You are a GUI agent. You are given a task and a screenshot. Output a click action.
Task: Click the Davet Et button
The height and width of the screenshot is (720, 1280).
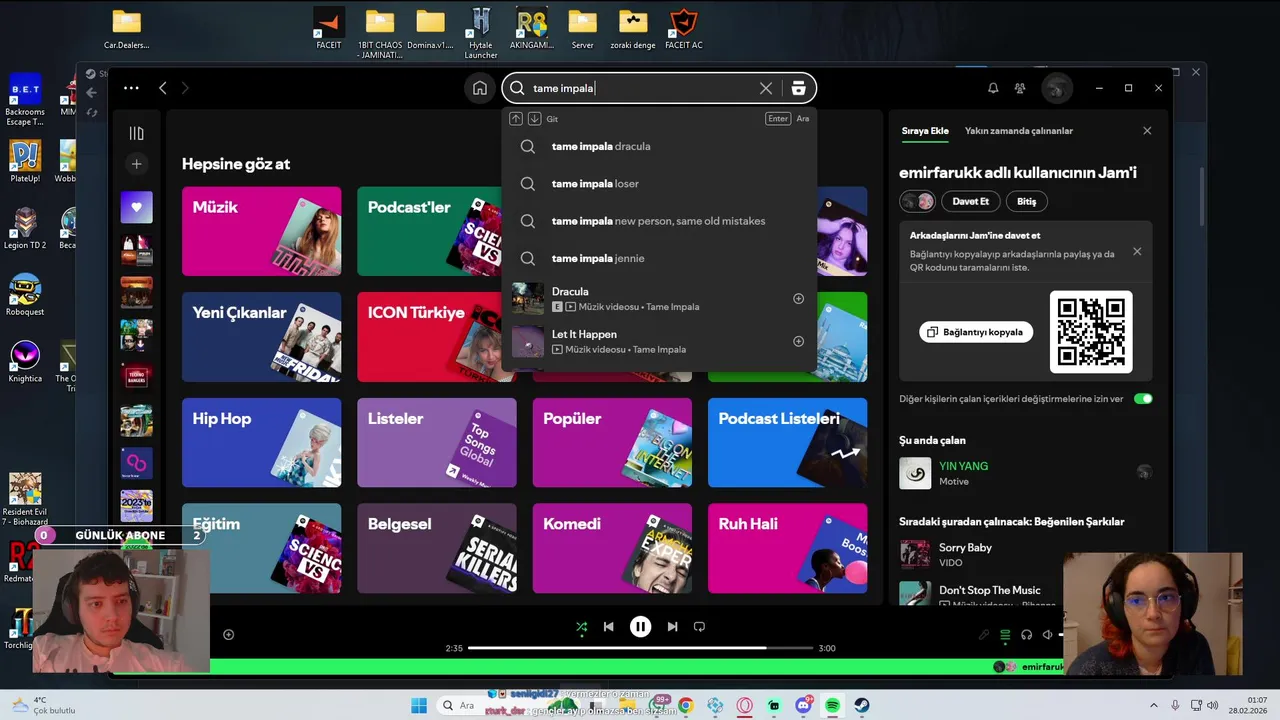(x=970, y=201)
